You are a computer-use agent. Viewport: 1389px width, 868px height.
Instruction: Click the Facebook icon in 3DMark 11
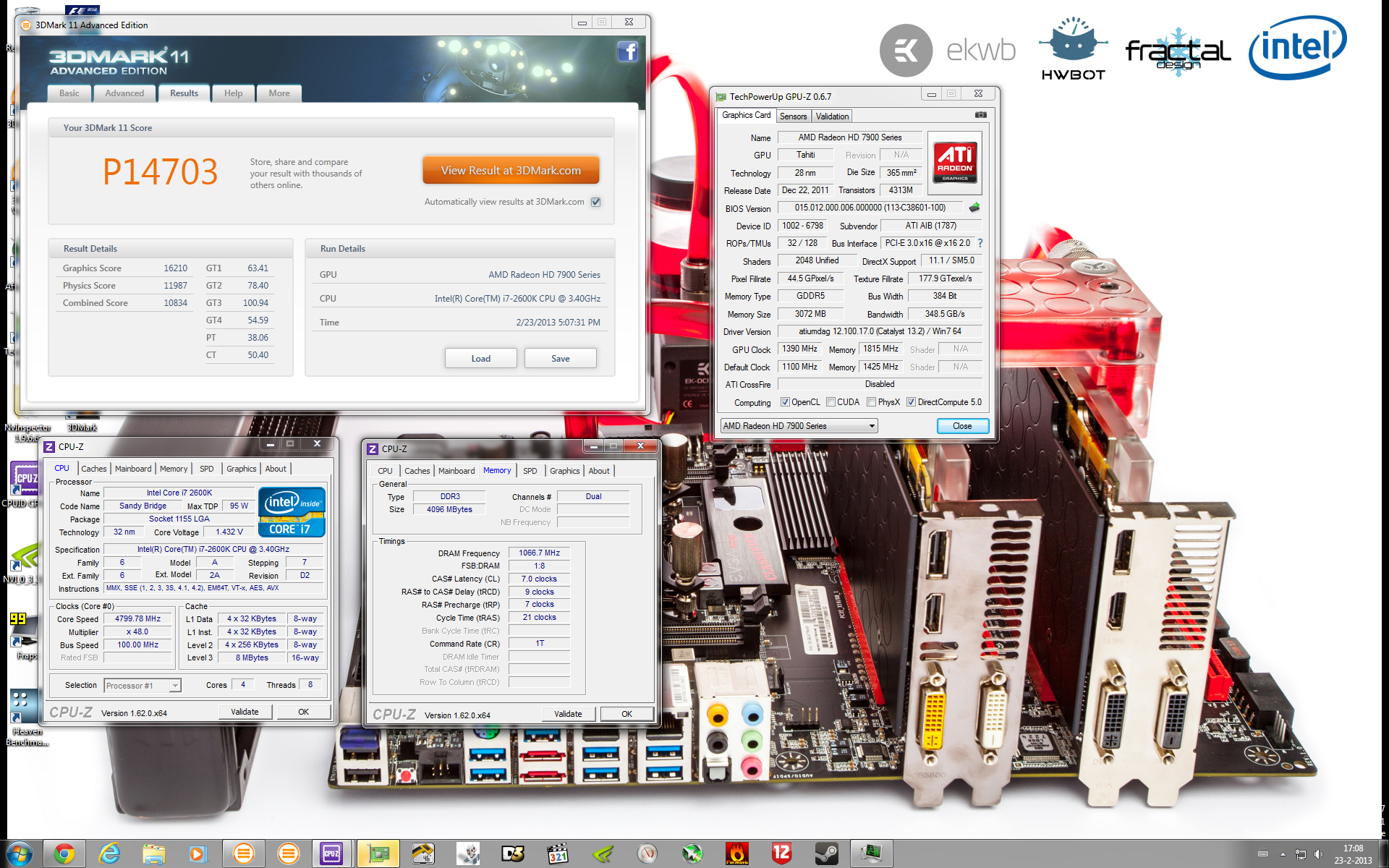(x=627, y=51)
